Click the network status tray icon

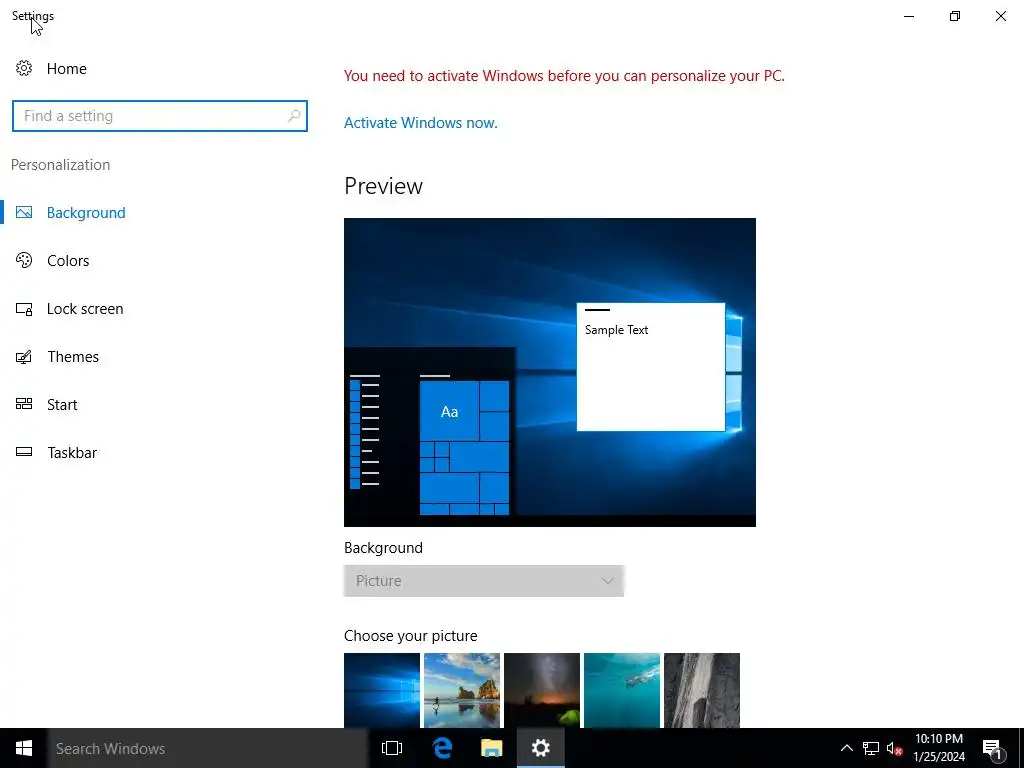[871, 748]
